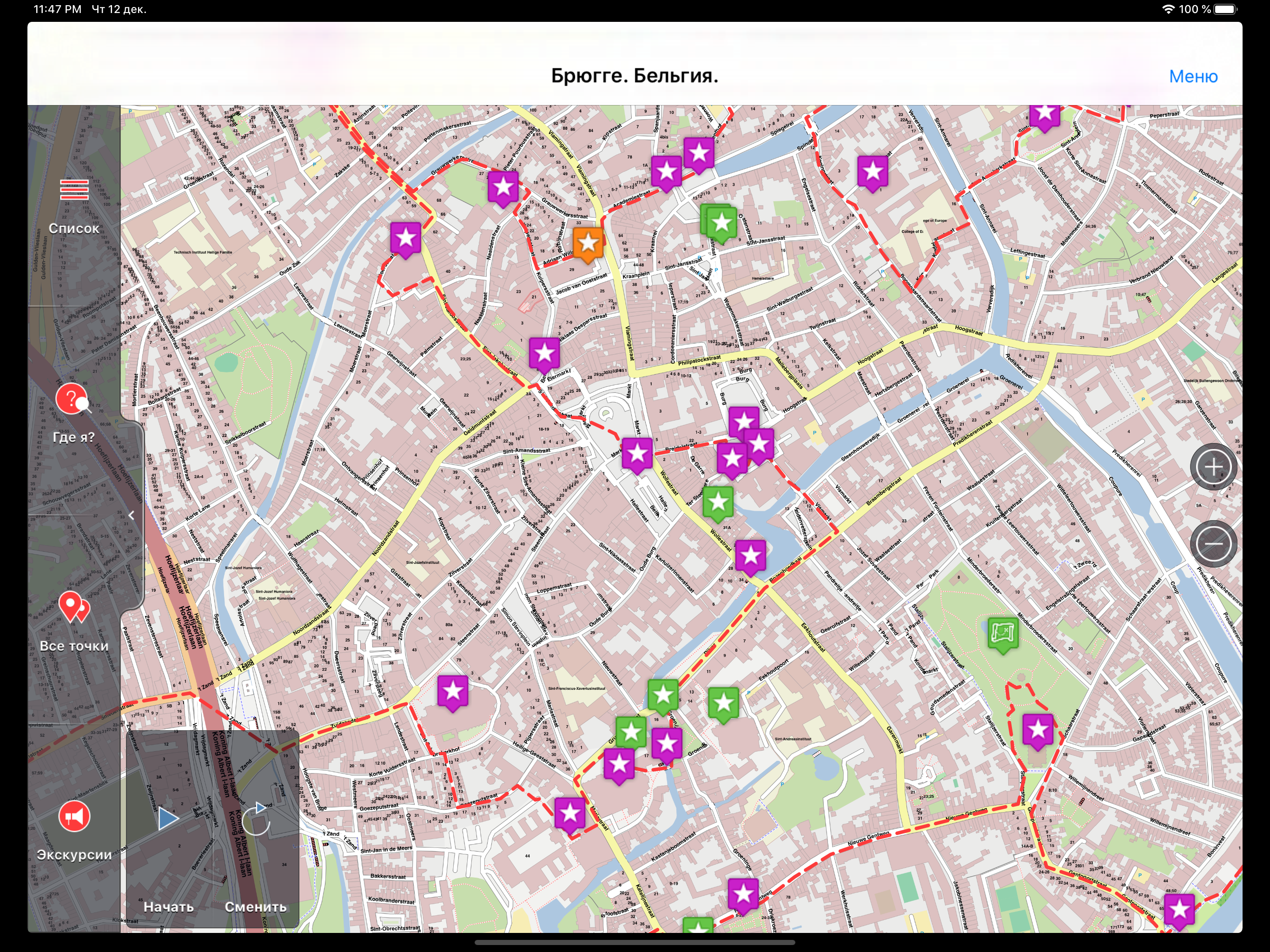This screenshot has height=952, width=1270.
Task: Zoom out with the minus button
Action: 1213,543
